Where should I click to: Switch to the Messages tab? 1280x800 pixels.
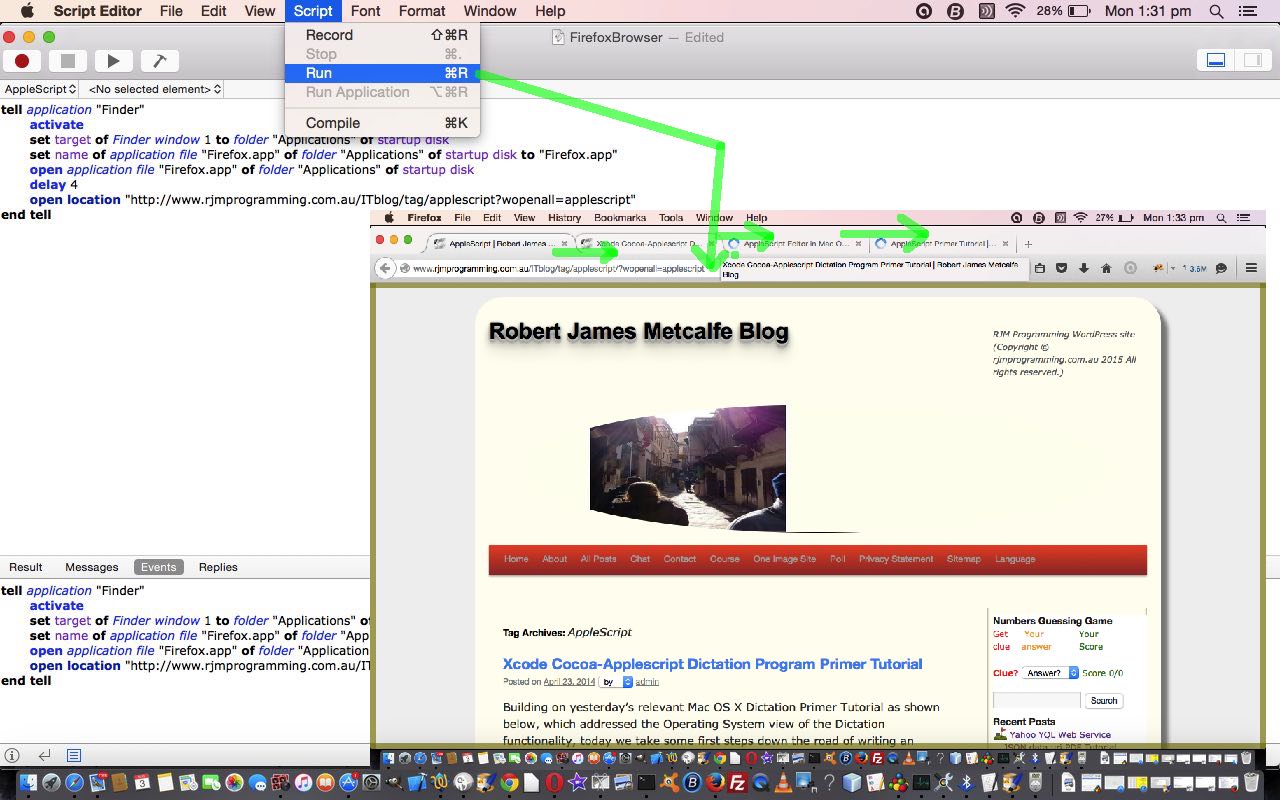pyautogui.click(x=92, y=567)
